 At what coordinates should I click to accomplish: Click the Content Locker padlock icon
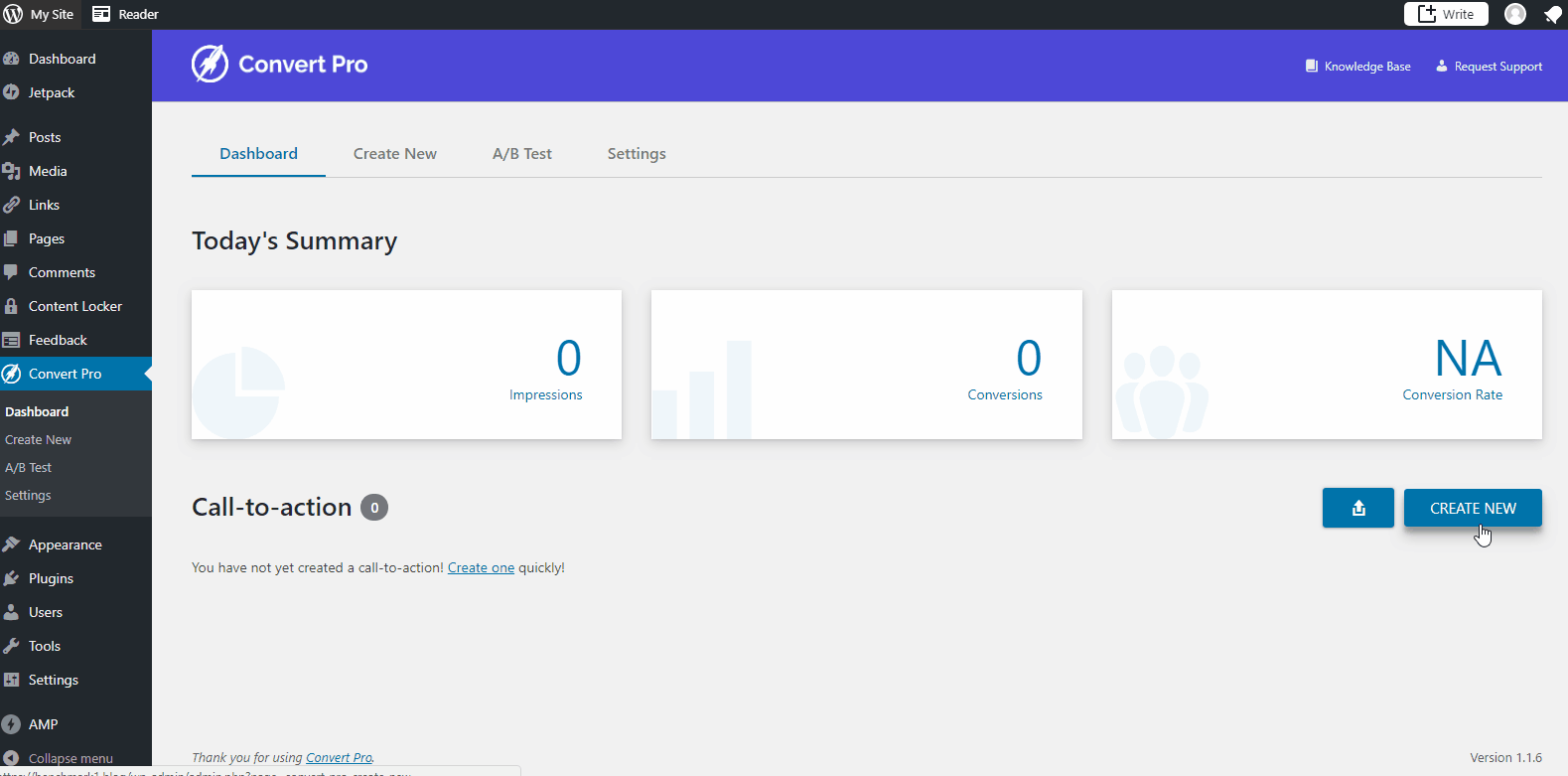(x=11, y=306)
